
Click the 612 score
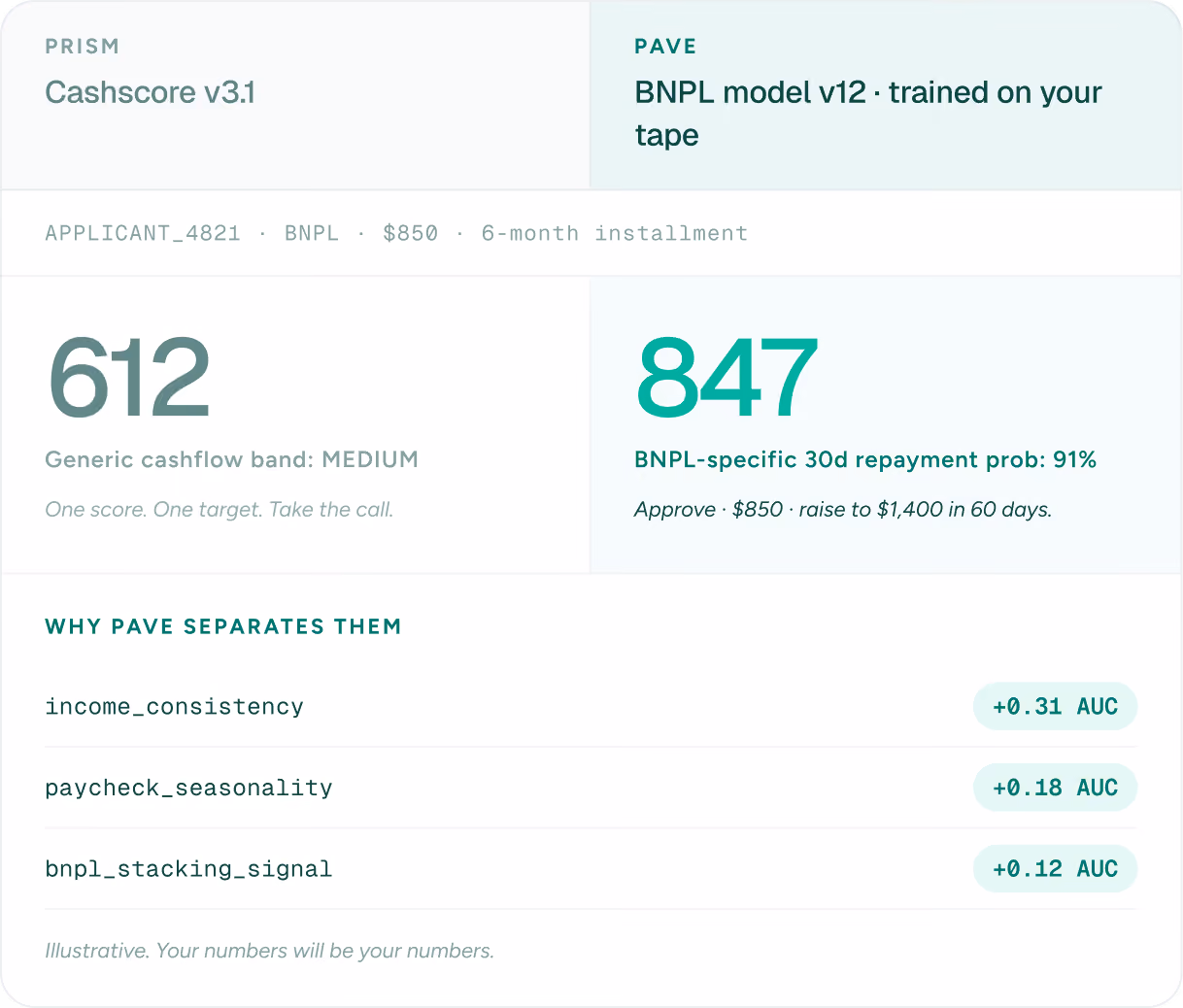tap(128, 377)
